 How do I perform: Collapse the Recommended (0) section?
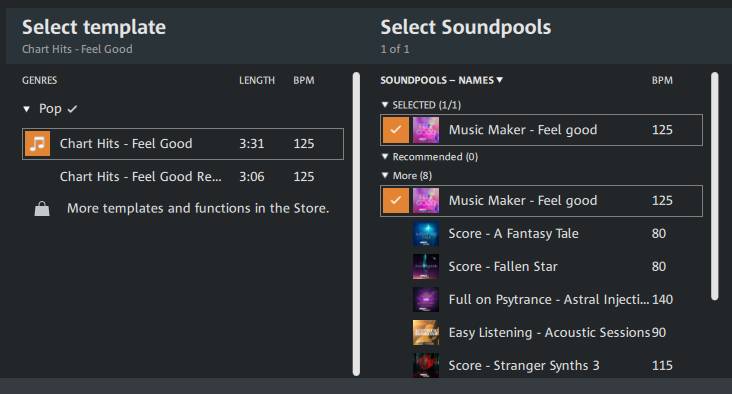tap(385, 156)
